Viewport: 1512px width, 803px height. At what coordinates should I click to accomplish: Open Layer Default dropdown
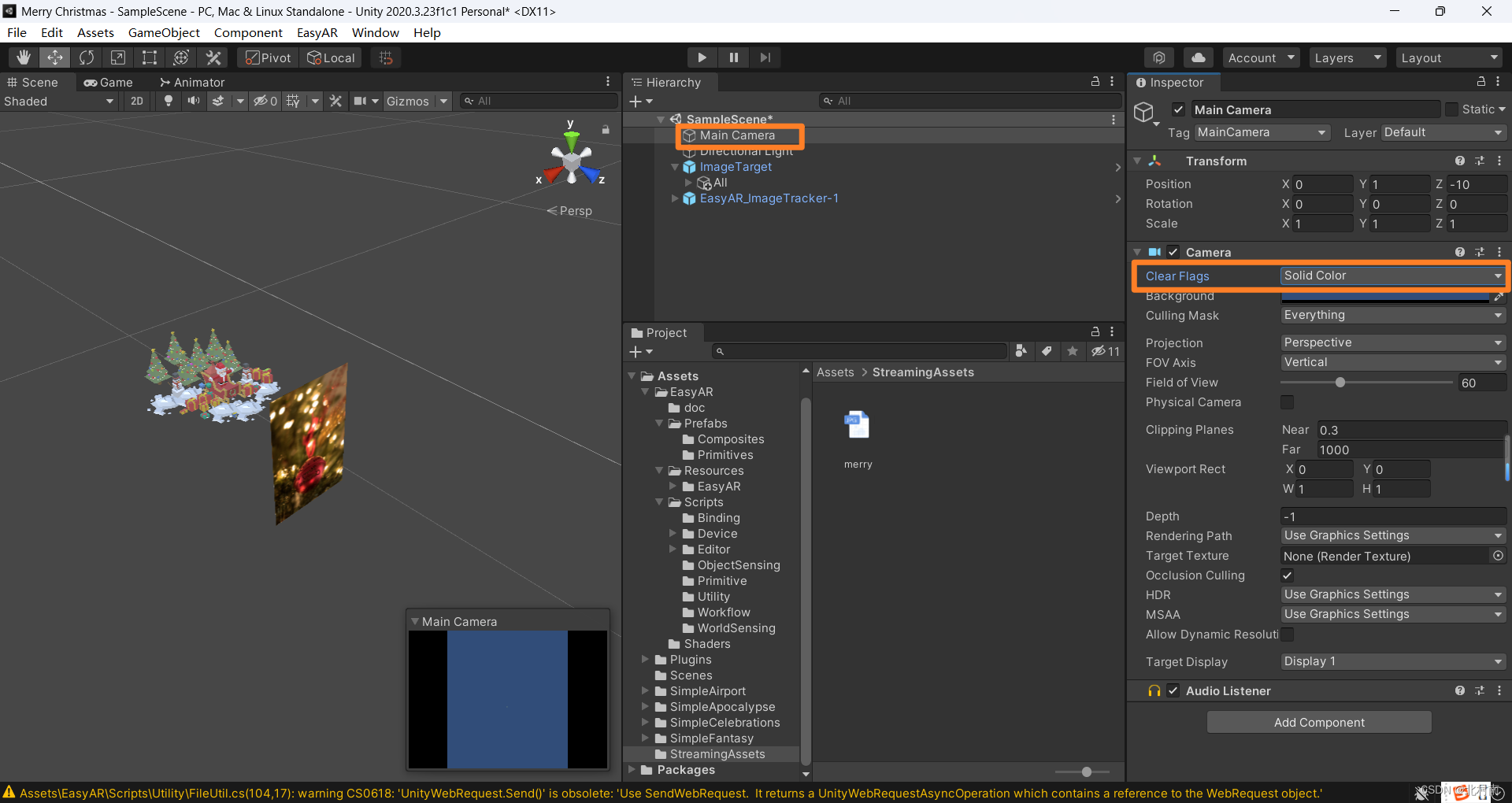(x=1443, y=132)
